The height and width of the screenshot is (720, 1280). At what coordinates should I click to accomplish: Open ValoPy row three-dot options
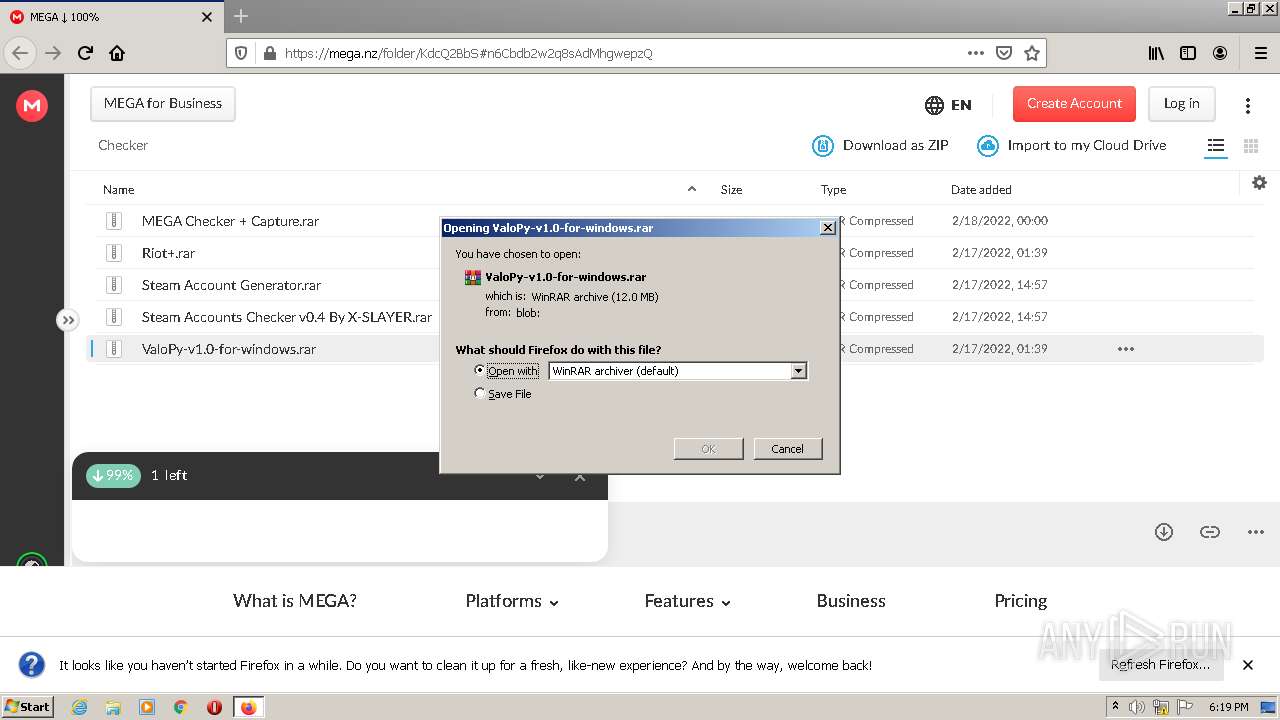pyautogui.click(x=1126, y=349)
